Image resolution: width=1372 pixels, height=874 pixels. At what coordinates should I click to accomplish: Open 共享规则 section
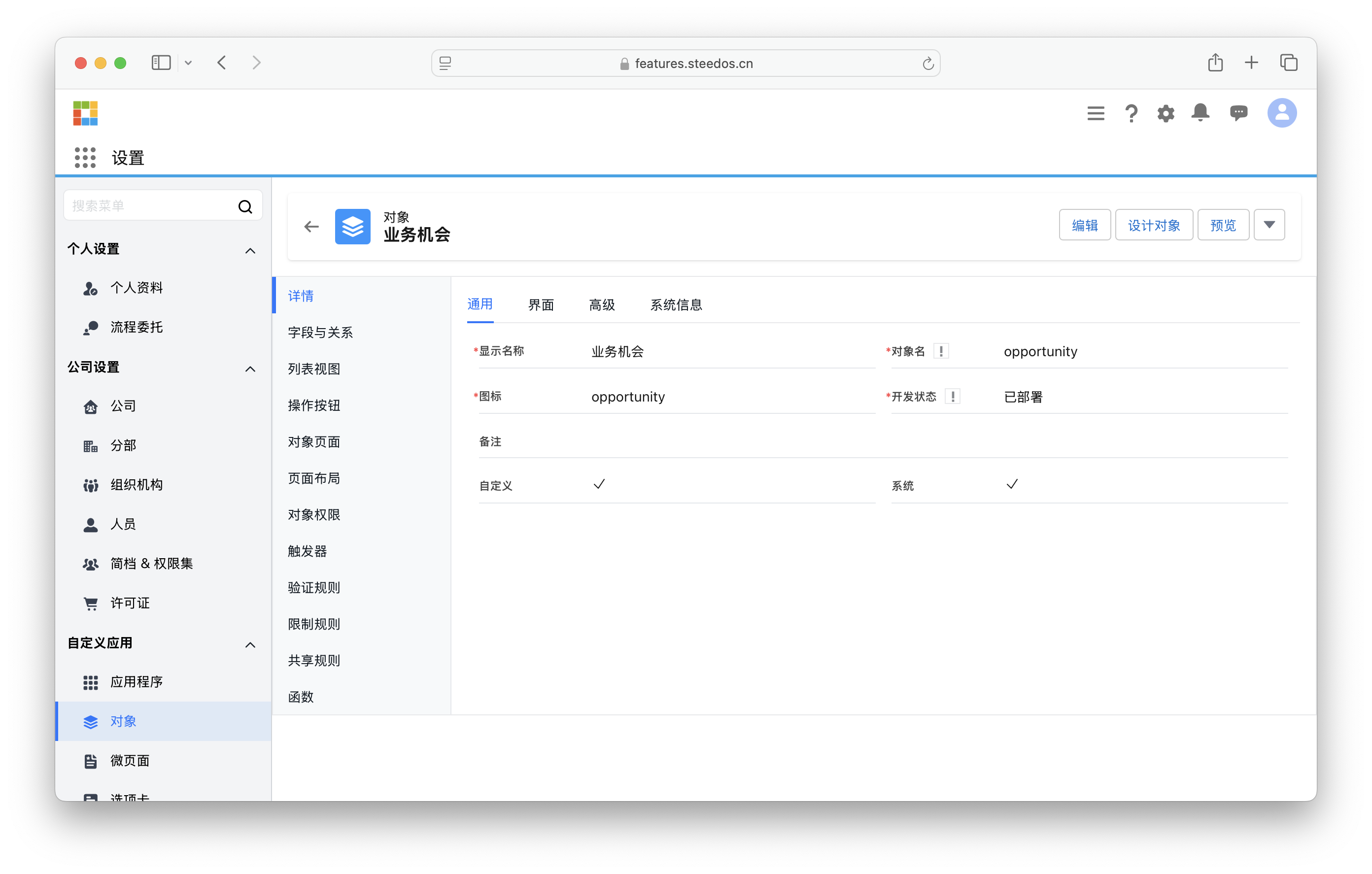pos(362,660)
